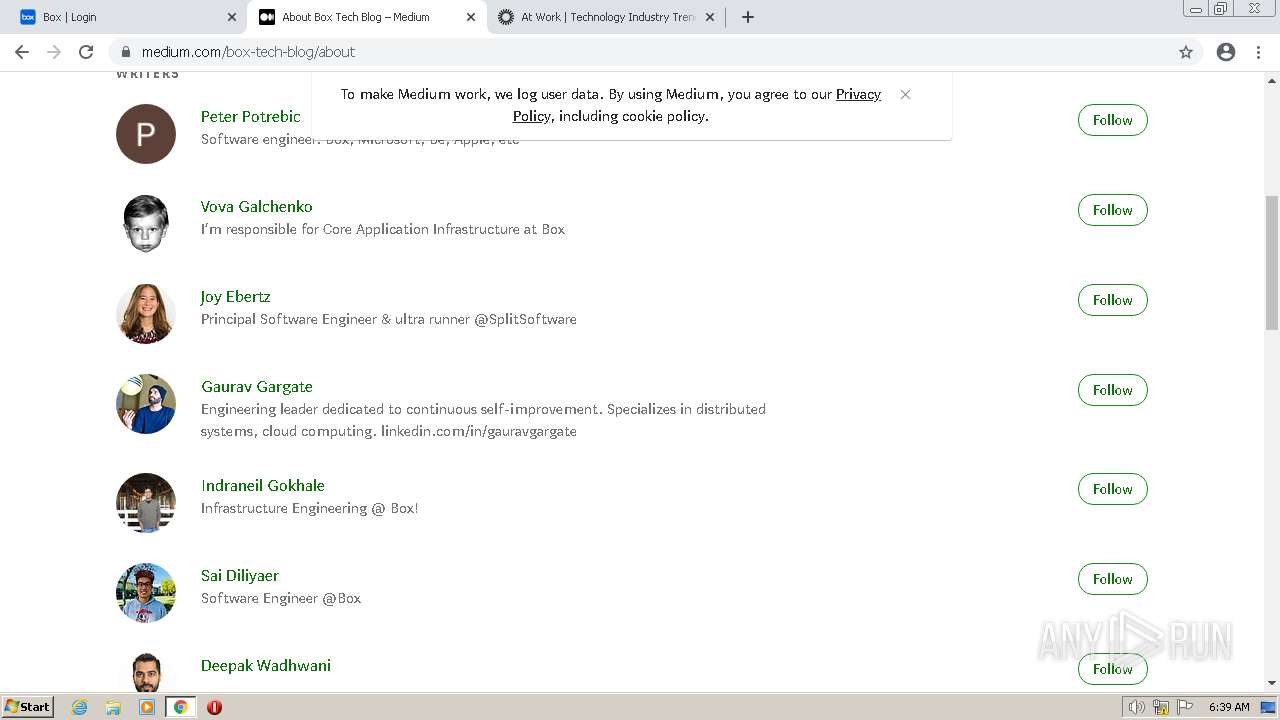Follow Vova Galchenko
The height and width of the screenshot is (720, 1280).
click(1113, 210)
